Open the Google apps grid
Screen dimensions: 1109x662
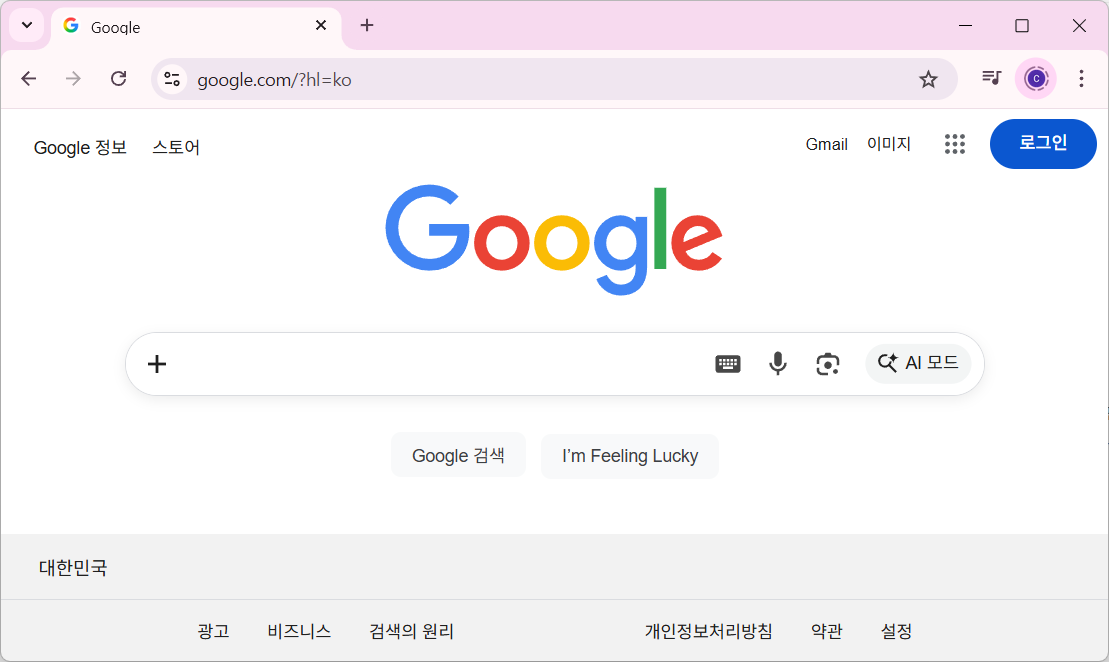coord(955,144)
